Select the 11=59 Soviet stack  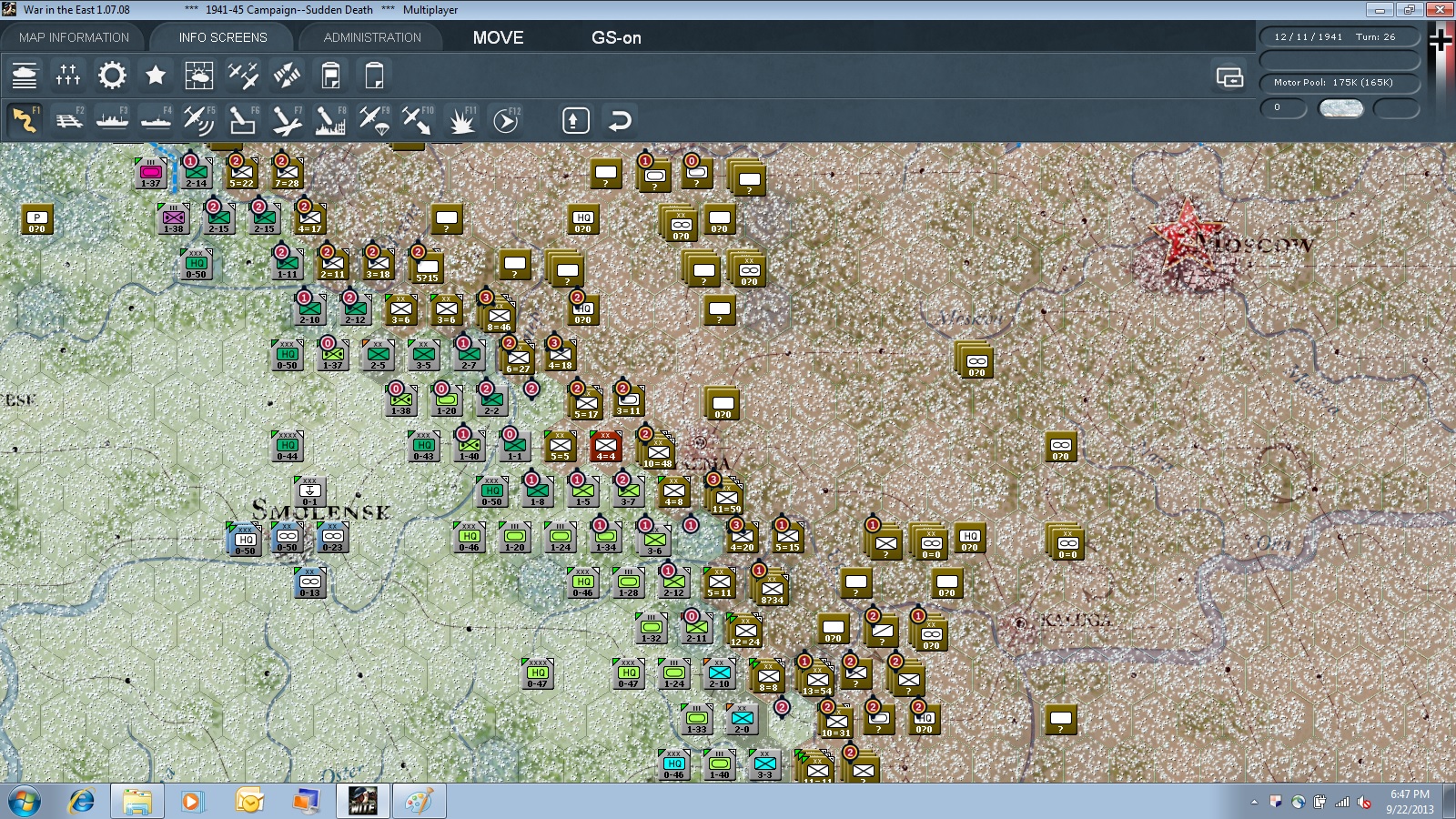pos(725,497)
